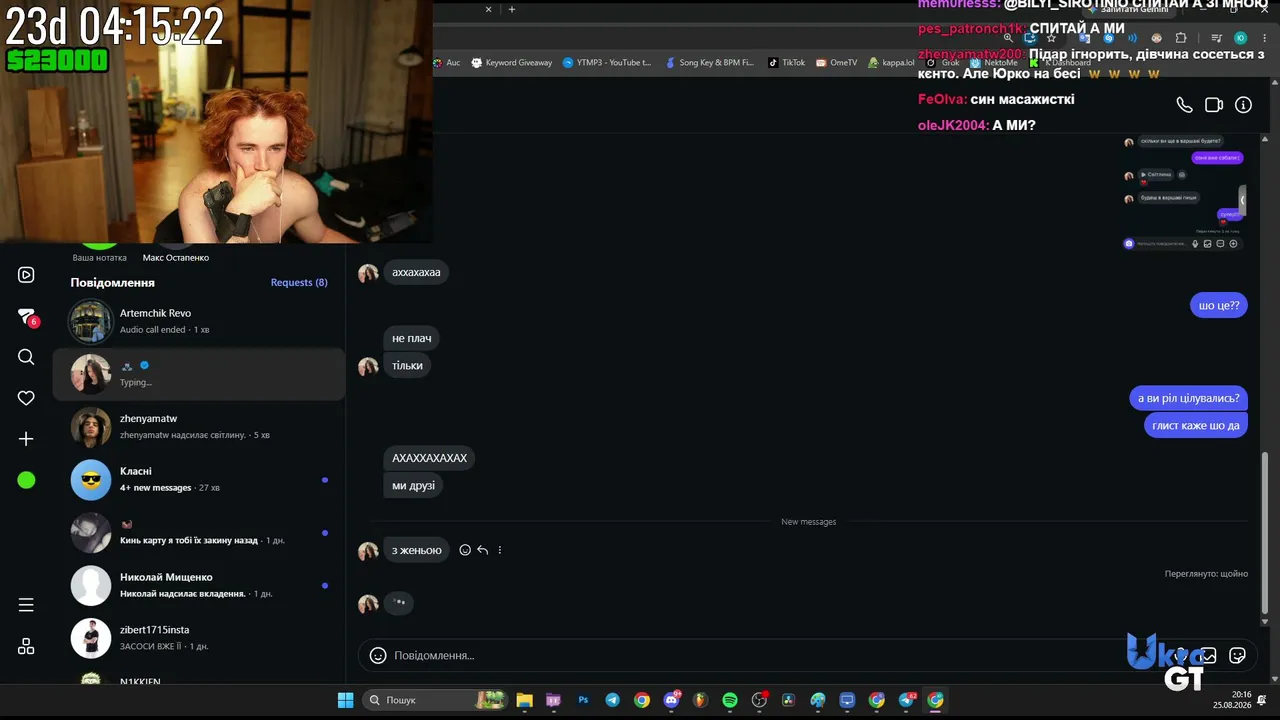Open Twitch app from the taskbar

(553, 700)
